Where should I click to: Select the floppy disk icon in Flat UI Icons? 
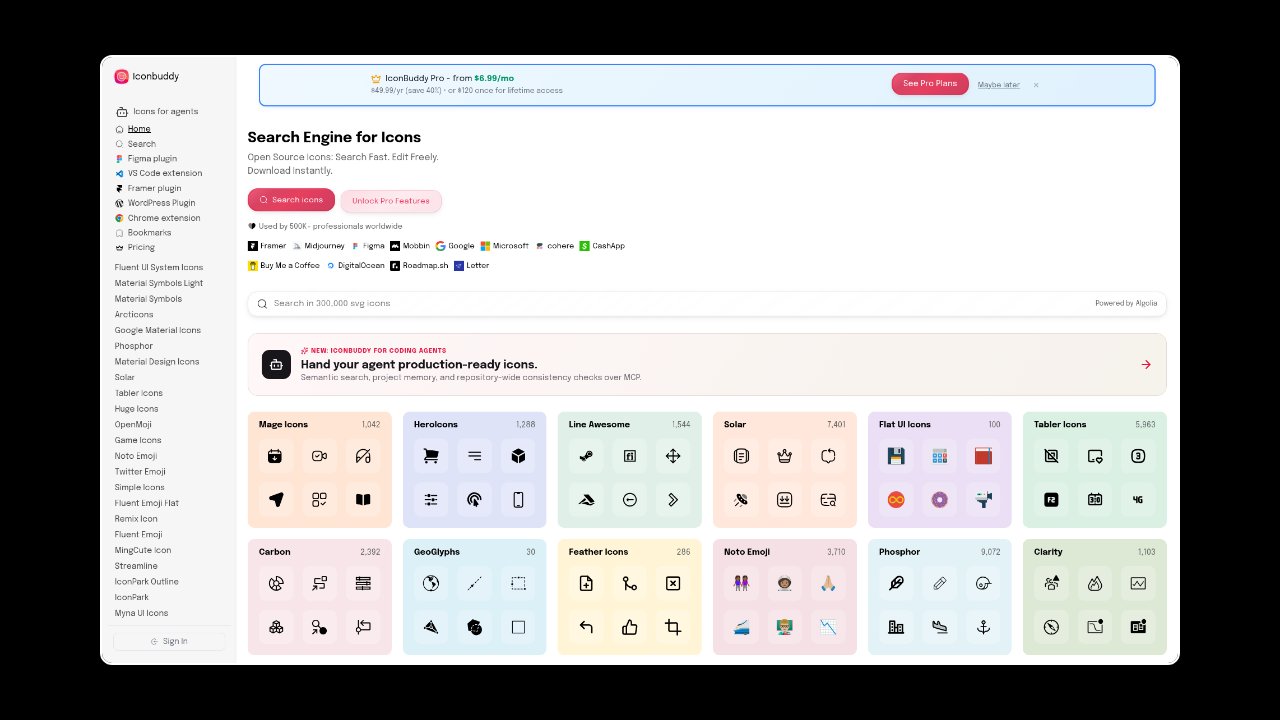click(x=896, y=456)
